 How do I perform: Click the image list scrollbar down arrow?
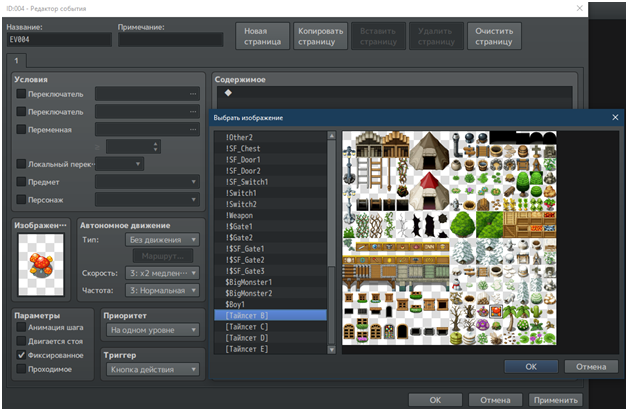[332, 350]
